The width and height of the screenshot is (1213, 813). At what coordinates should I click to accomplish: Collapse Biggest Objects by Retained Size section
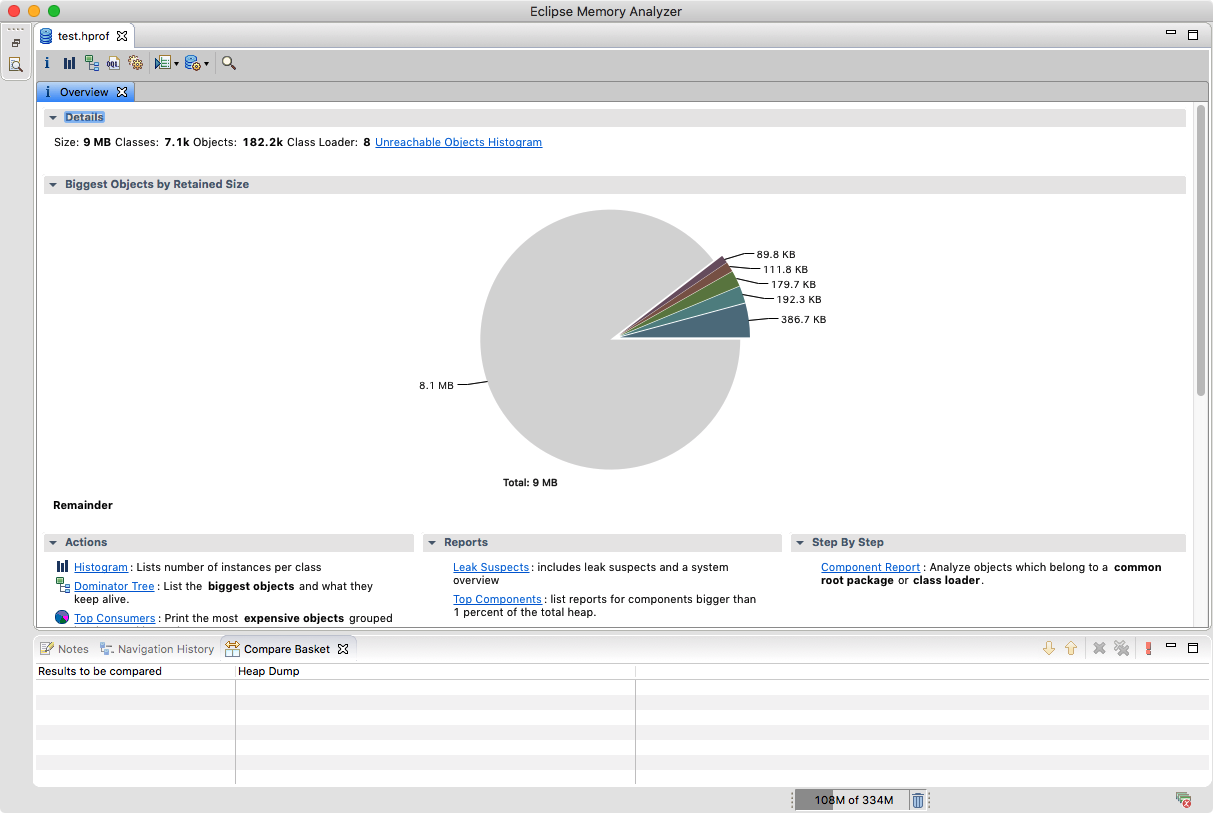coord(52,185)
